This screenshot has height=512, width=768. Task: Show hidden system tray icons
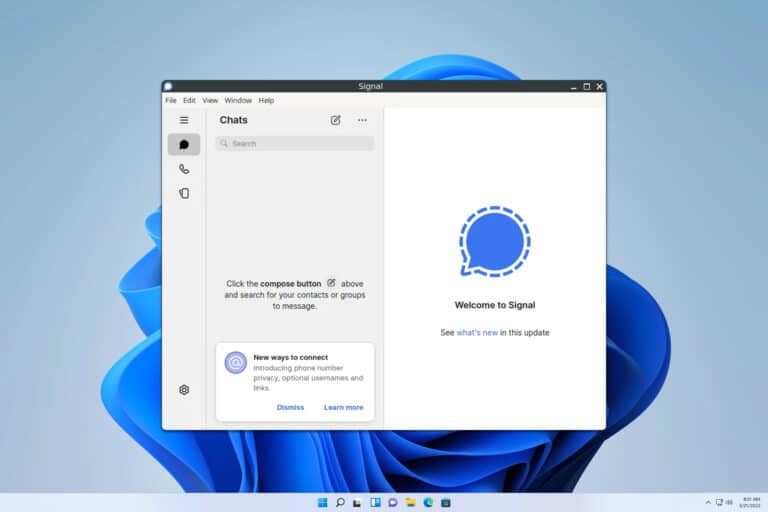pos(708,502)
